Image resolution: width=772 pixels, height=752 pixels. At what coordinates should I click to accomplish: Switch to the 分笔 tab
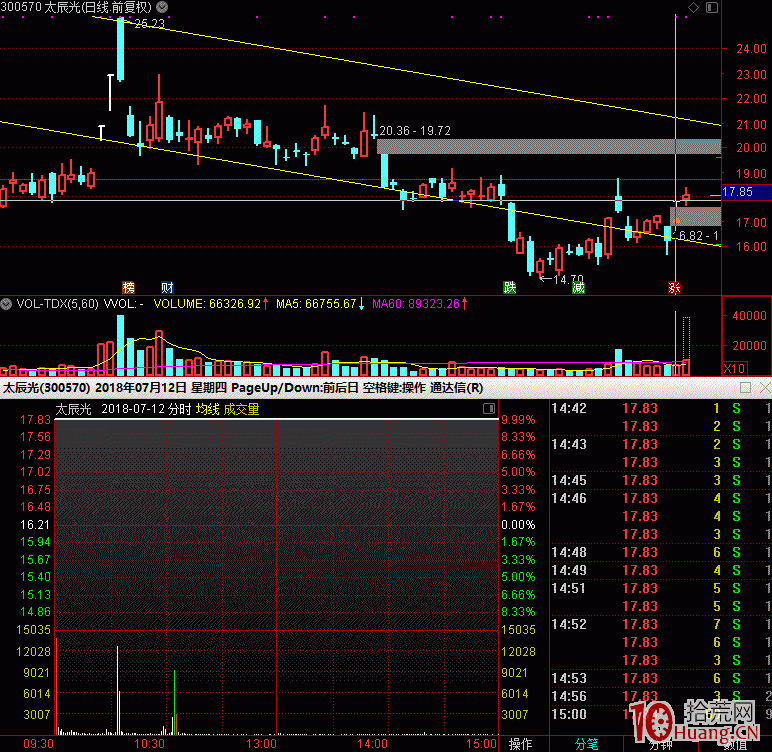click(x=586, y=744)
